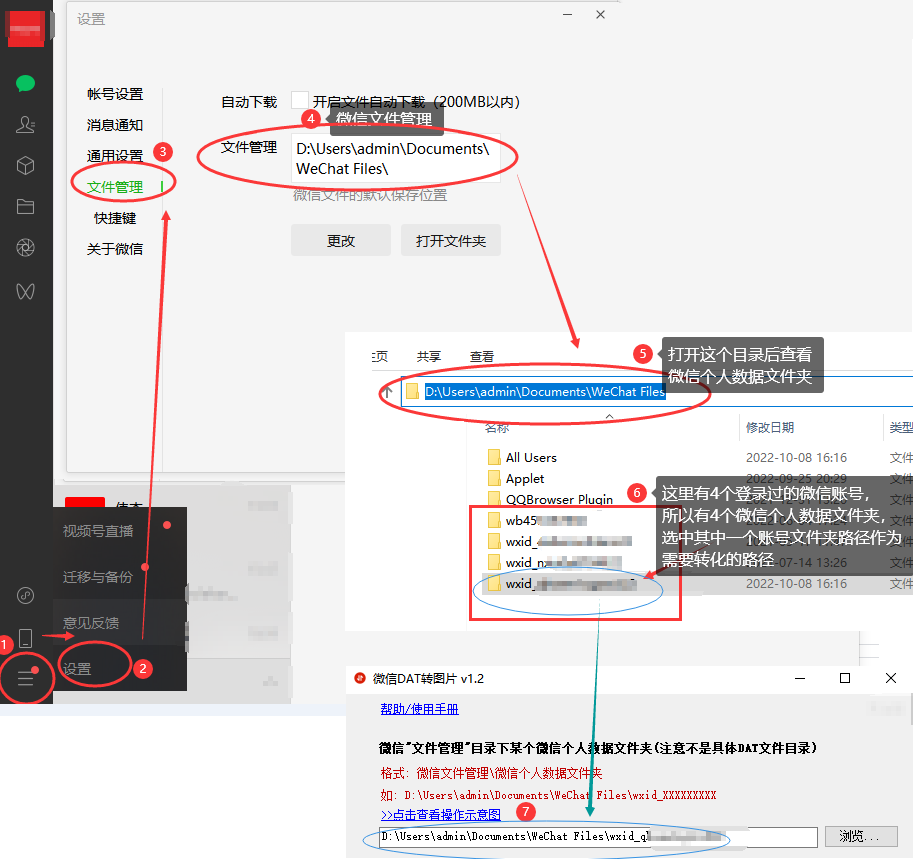Open the Channels butterfly icon

(x=25, y=291)
